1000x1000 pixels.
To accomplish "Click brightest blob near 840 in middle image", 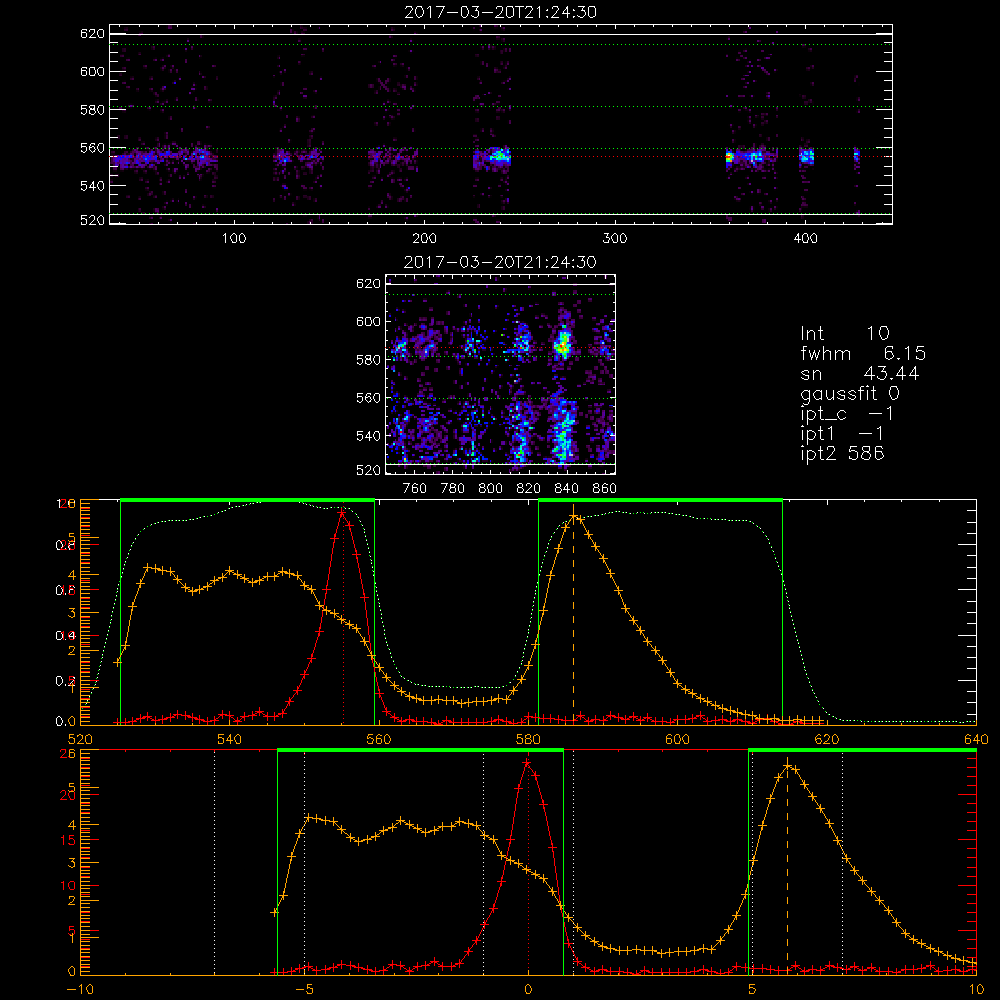I will coord(562,345).
